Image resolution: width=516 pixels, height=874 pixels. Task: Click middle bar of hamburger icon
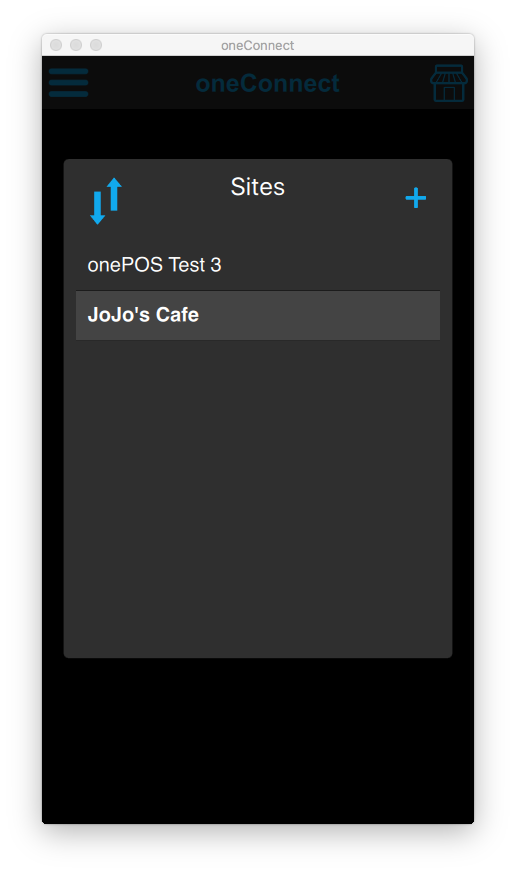click(69, 83)
